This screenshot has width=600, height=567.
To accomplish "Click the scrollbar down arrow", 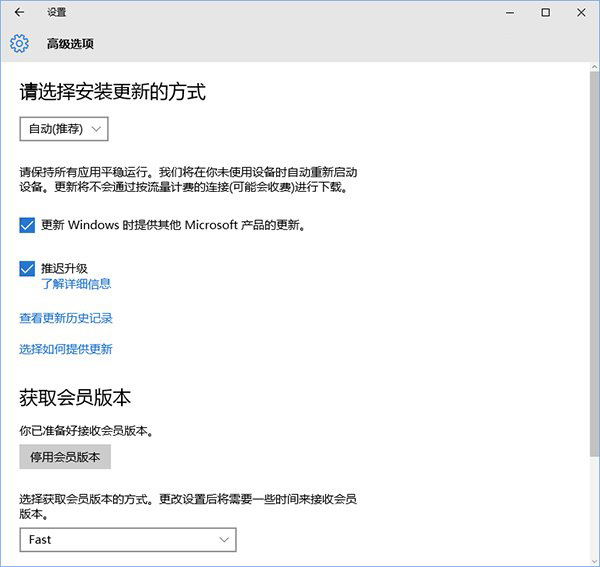I will pyautogui.click(x=594, y=559).
